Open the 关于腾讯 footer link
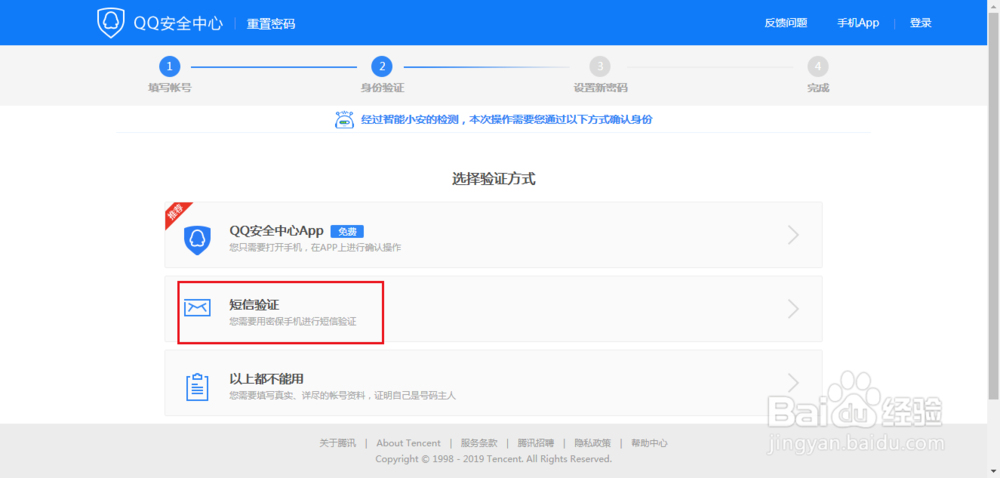Viewport: 1000px width, 478px height. (x=337, y=443)
